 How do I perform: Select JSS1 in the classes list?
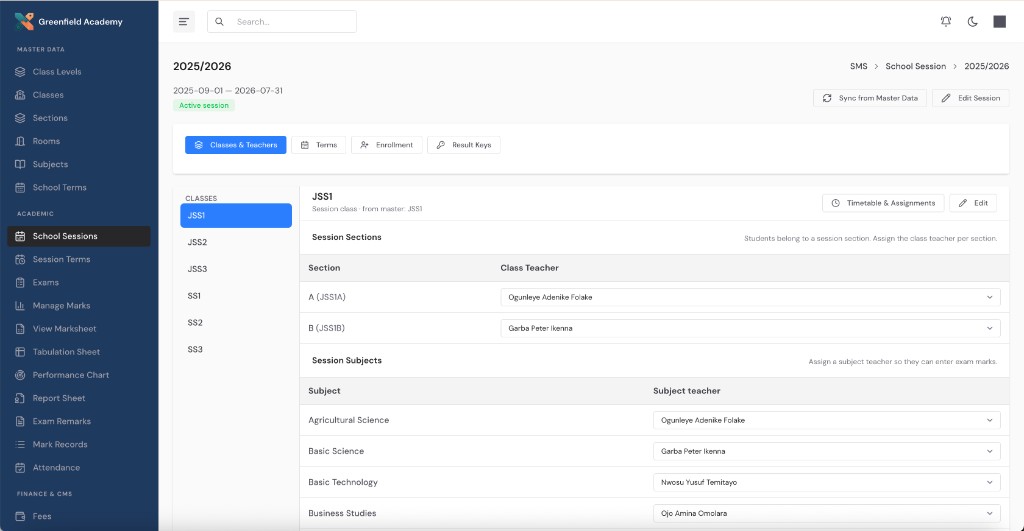pos(236,216)
